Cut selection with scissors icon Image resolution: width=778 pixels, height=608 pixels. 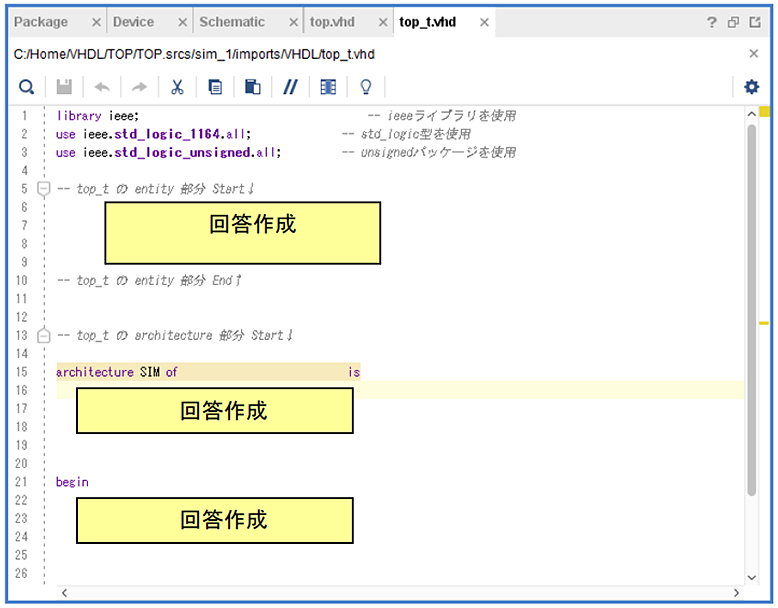point(177,87)
